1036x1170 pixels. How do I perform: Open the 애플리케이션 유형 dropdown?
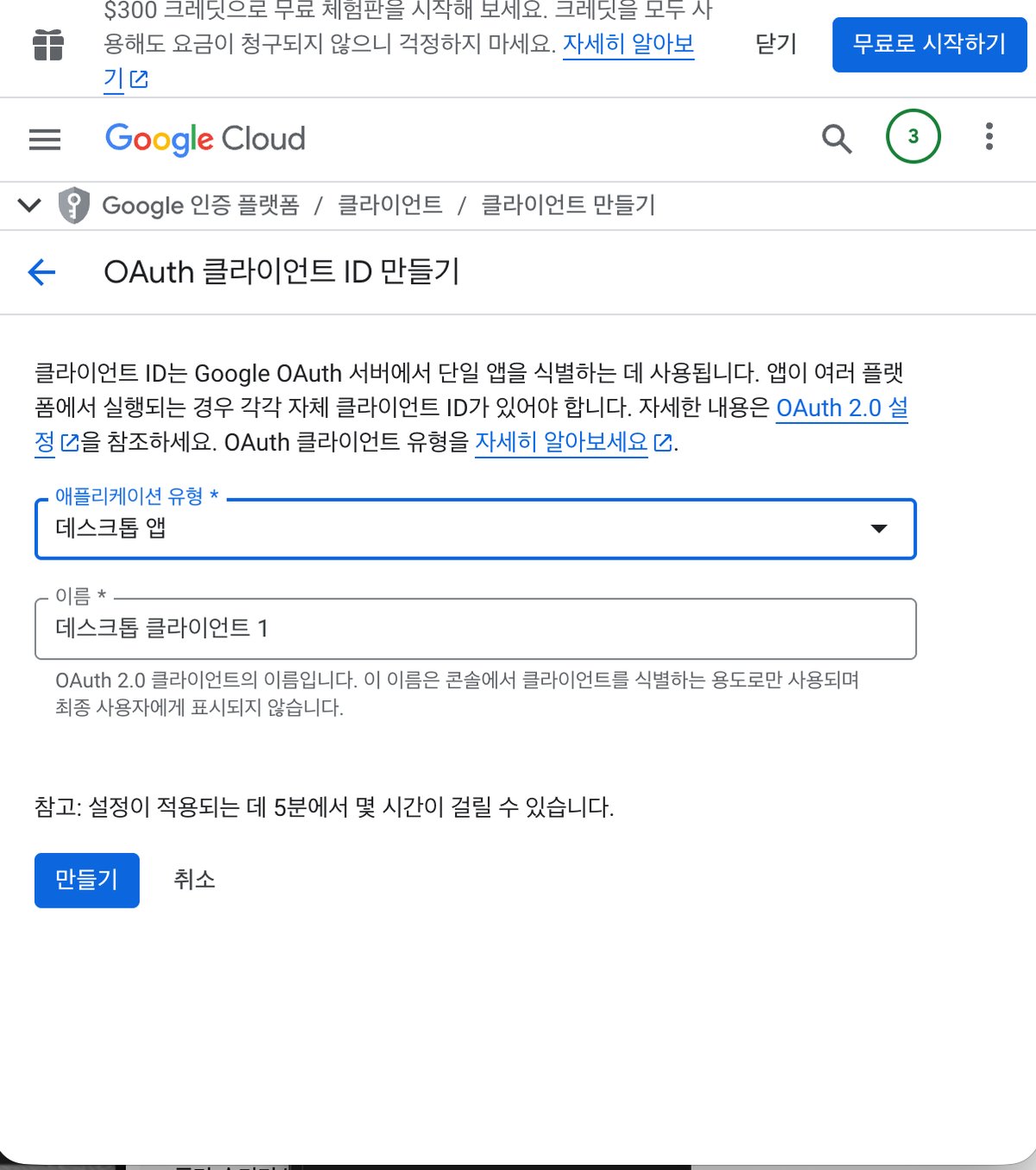point(475,528)
